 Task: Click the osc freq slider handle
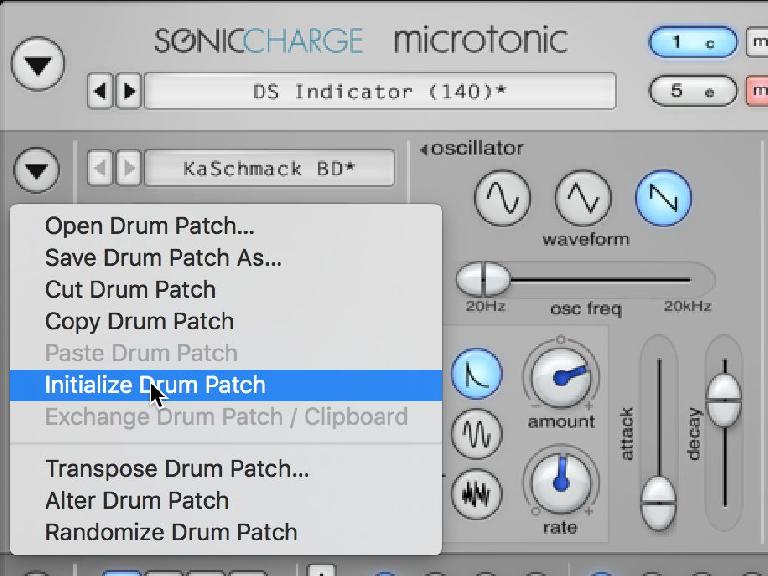(x=483, y=279)
